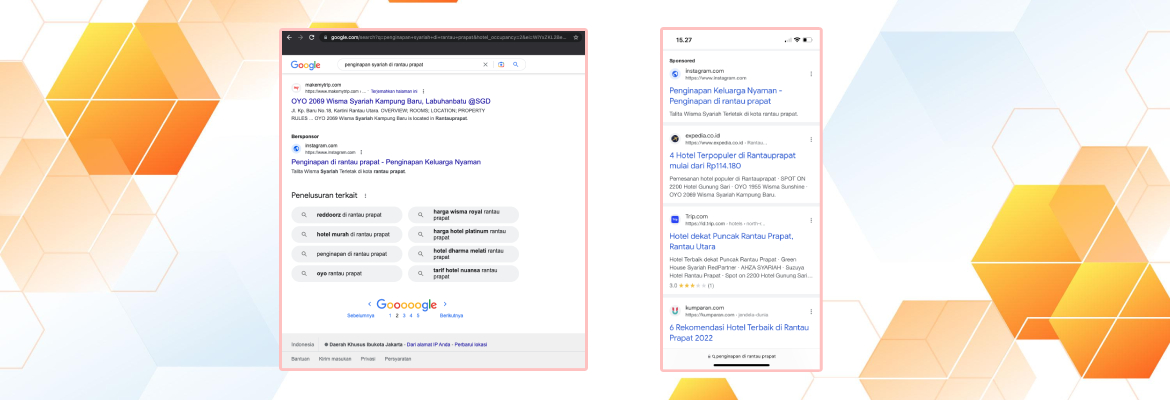The width and height of the screenshot is (1170, 400).
Task: Click the mobile bottom search bar
Action: tap(741, 358)
